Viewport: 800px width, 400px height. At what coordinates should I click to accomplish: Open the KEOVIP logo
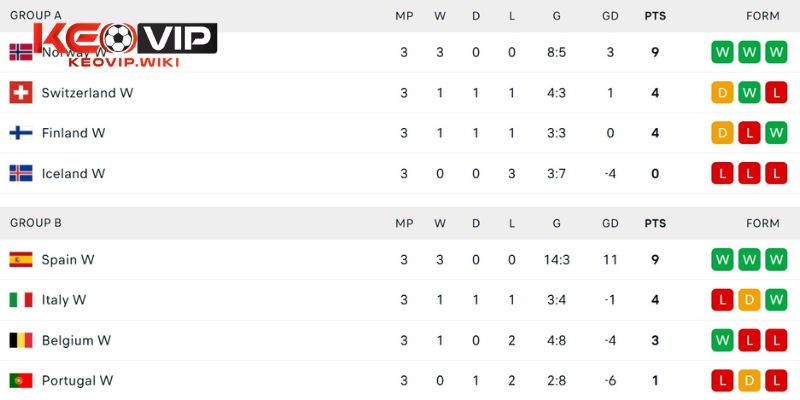point(124,43)
